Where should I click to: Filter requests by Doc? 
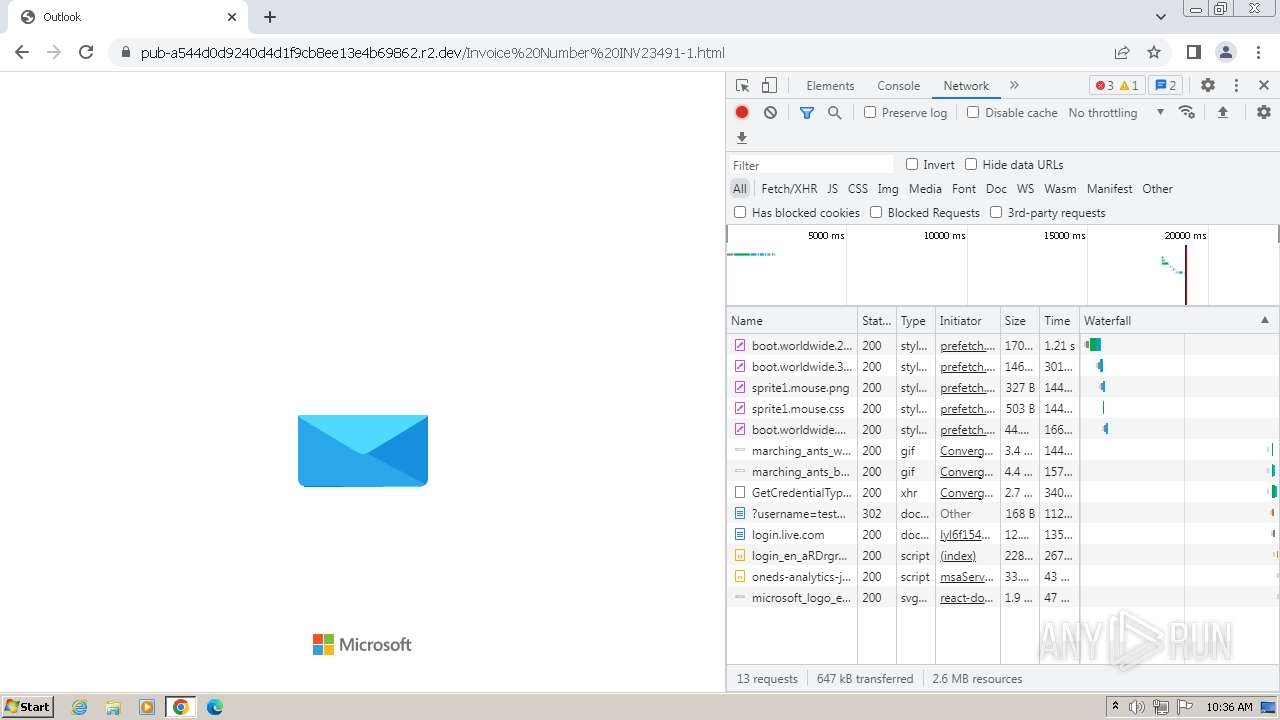click(996, 188)
